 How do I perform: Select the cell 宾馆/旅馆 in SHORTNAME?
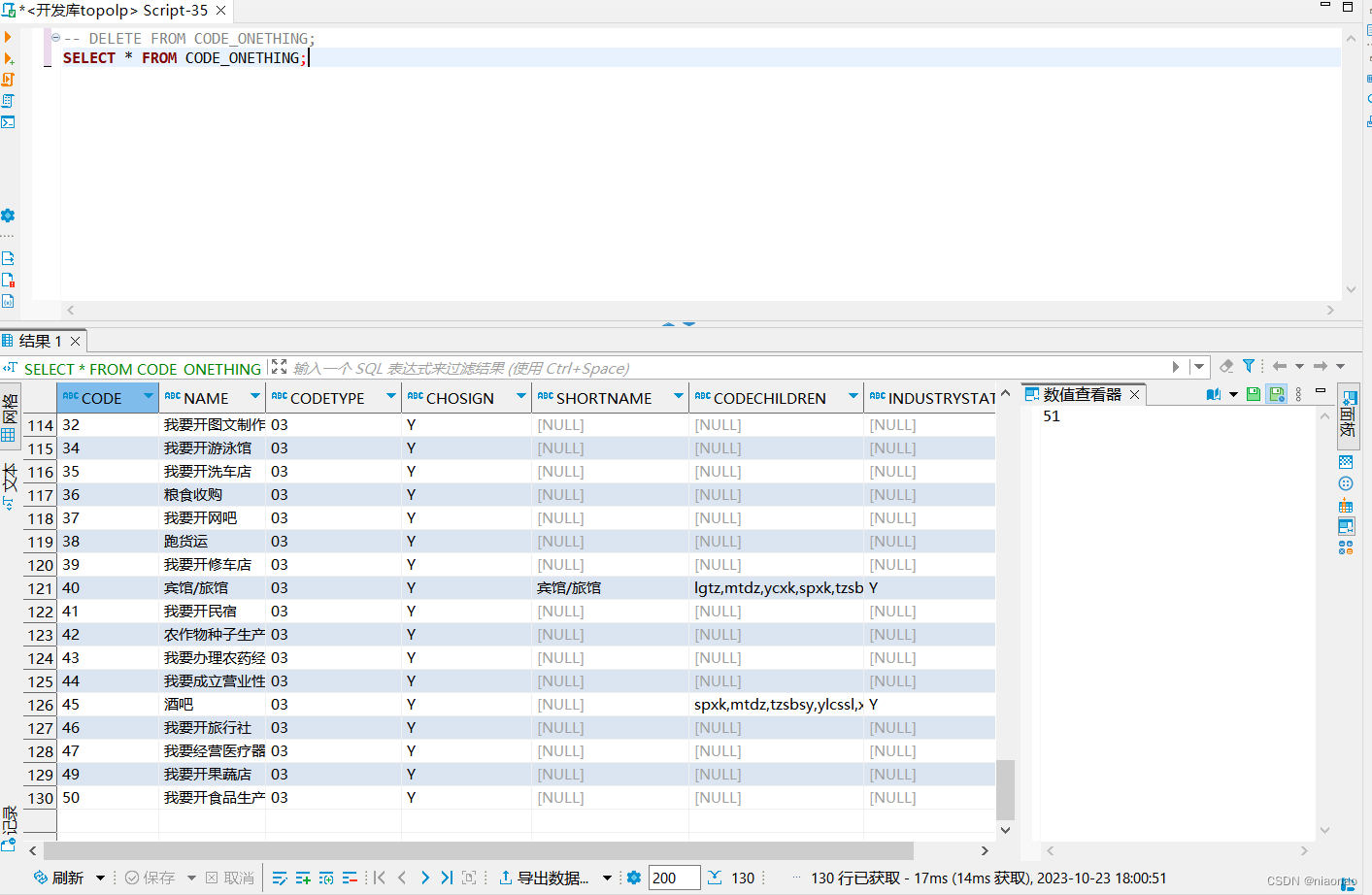click(x=610, y=588)
